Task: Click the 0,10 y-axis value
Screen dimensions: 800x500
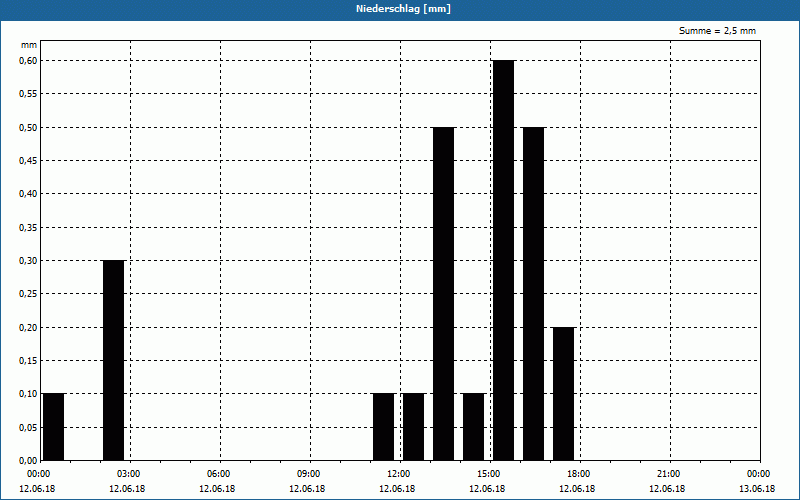Action: (x=29, y=394)
